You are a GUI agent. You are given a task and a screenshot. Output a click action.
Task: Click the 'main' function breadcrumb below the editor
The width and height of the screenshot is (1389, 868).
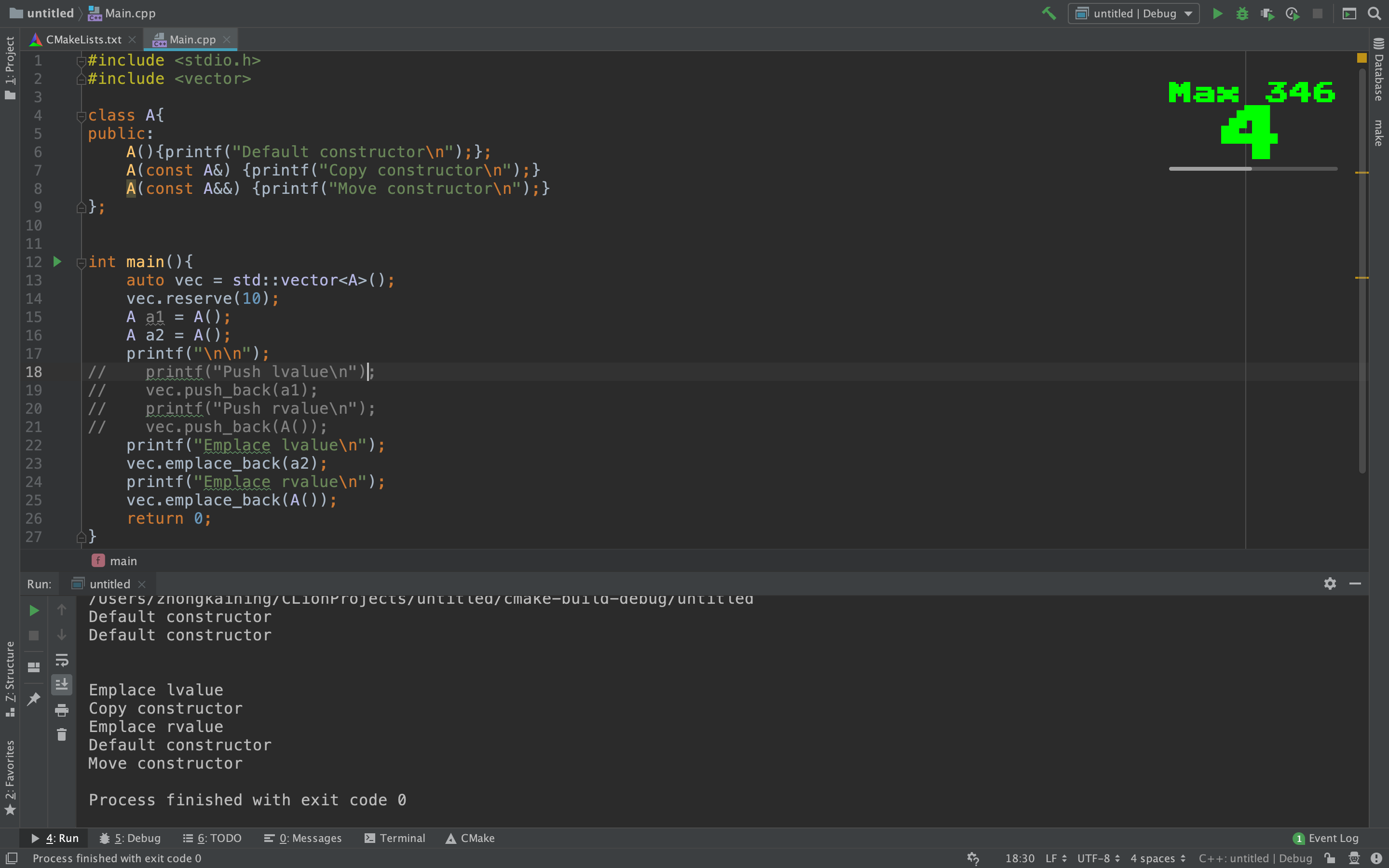click(115, 561)
